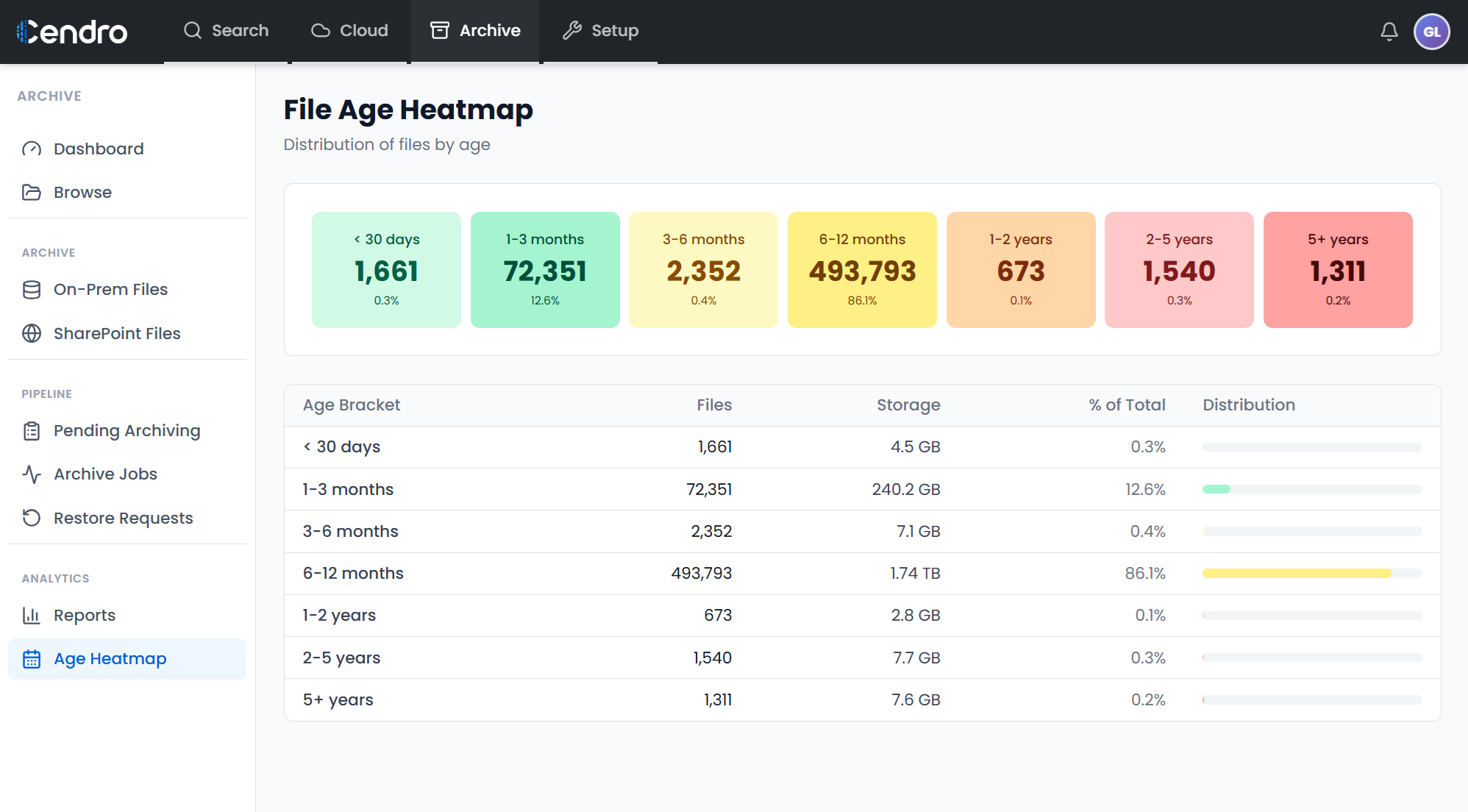Select the 1-3 months heatmap tile
1468x812 pixels.
point(545,270)
